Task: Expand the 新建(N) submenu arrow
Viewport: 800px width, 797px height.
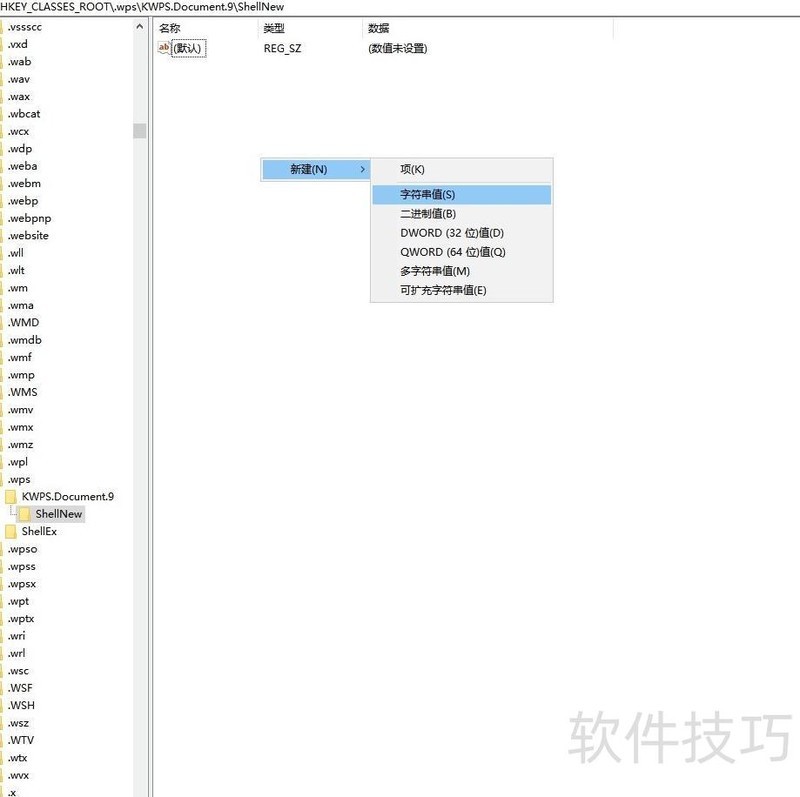Action: (x=362, y=169)
